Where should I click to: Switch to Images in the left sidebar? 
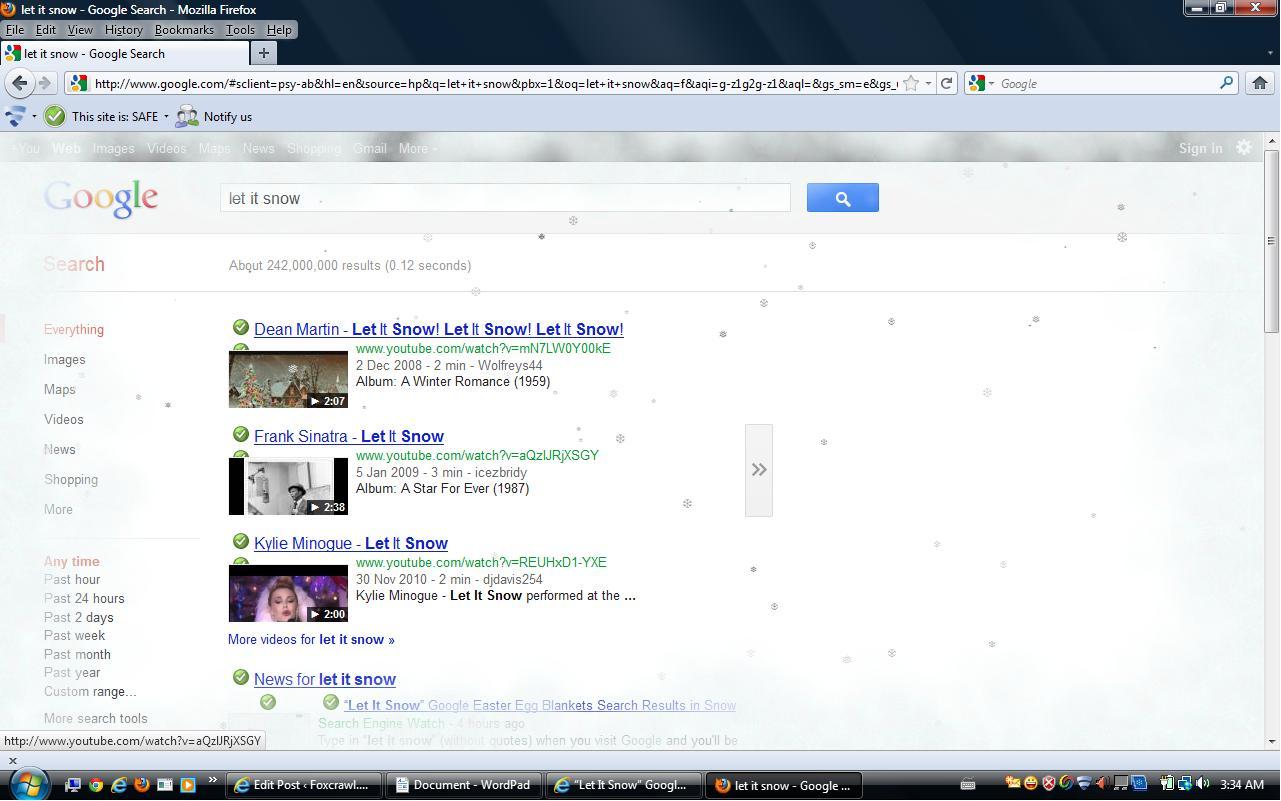click(65, 359)
